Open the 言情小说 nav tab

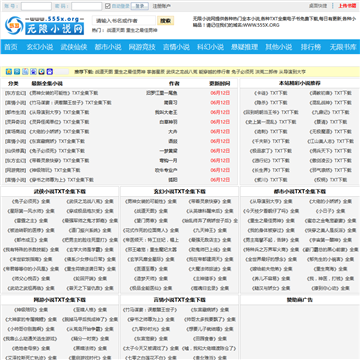pos(176,47)
